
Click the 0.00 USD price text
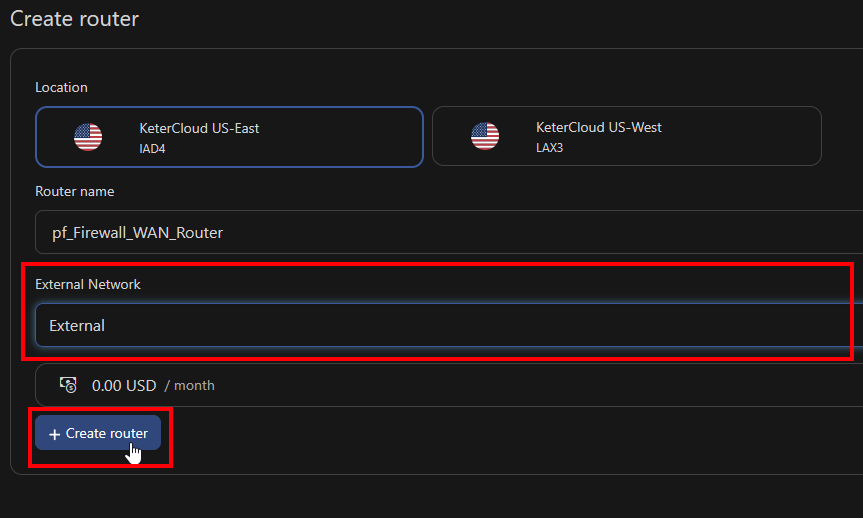coord(124,385)
